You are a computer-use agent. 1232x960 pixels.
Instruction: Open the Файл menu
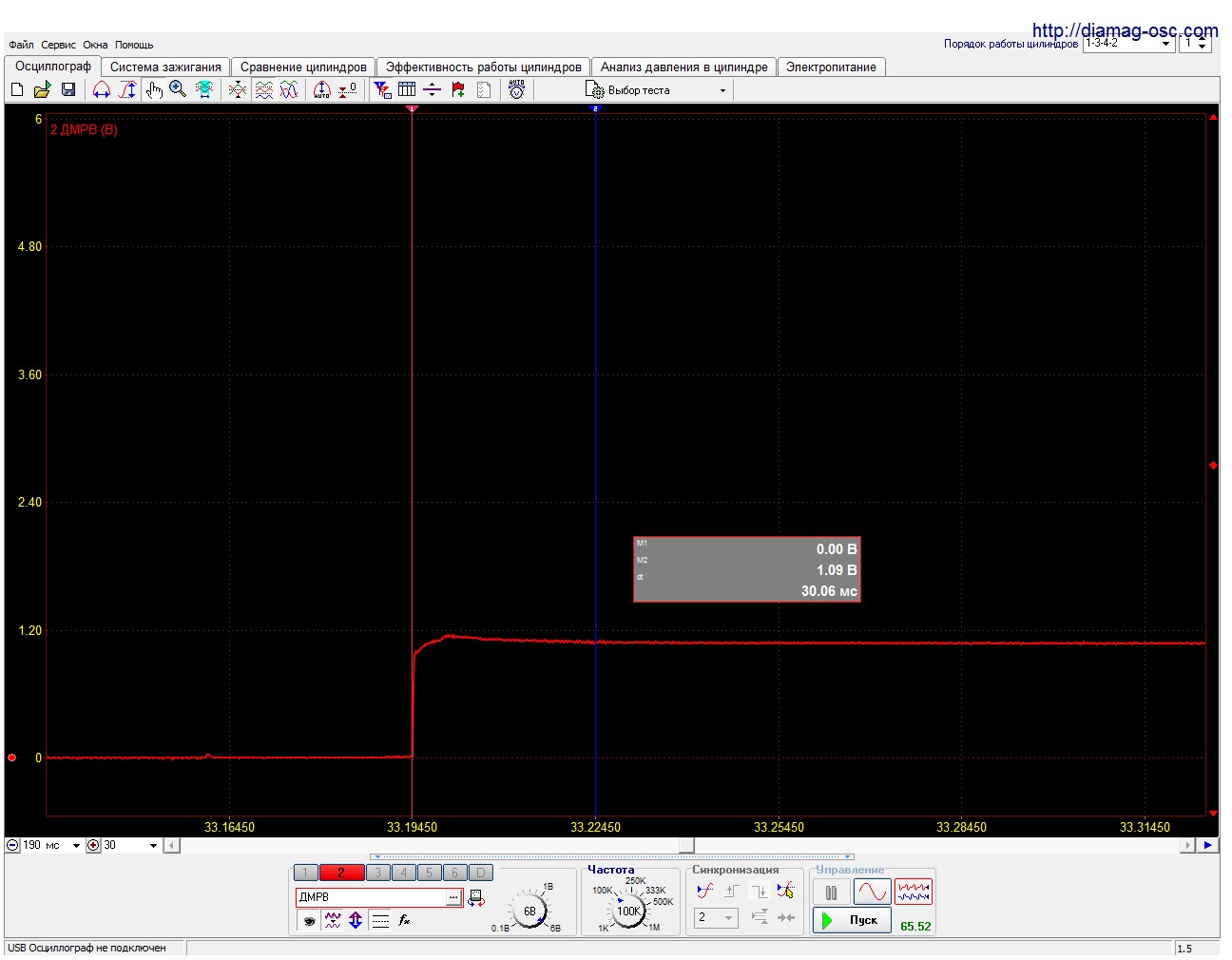tap(21, 45)
